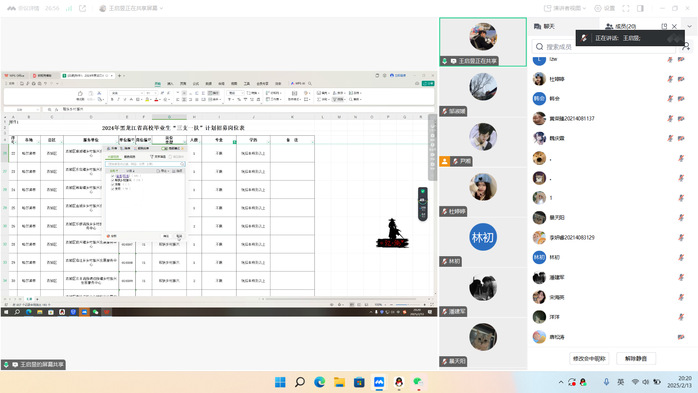Enter fullscreen mode via the top-bar icon
This screenshot has height=393, width=698.
point(626,8)
